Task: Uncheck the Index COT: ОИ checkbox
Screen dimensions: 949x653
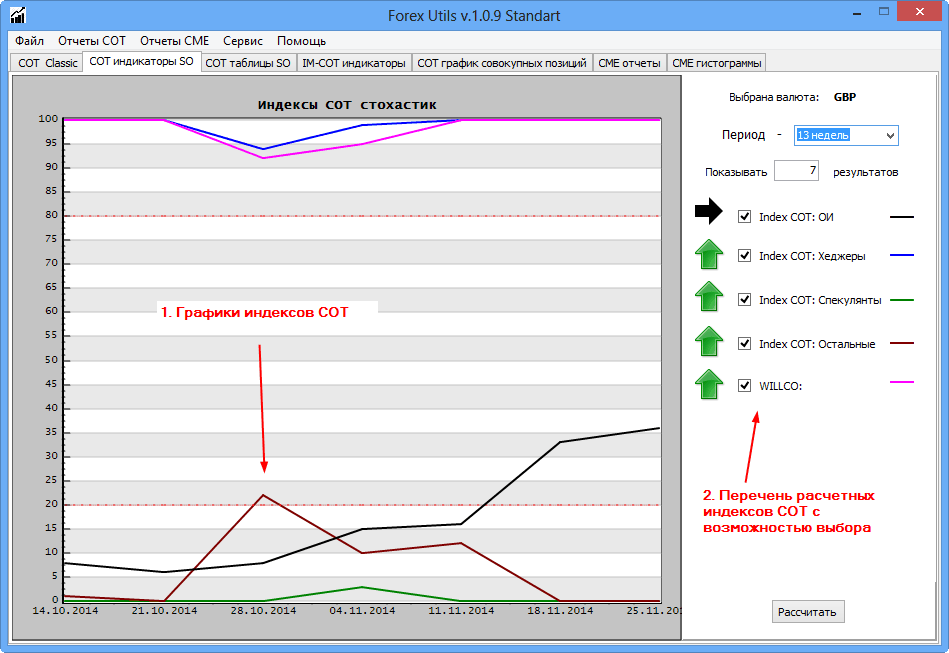Action: click(x=744, y=216)
